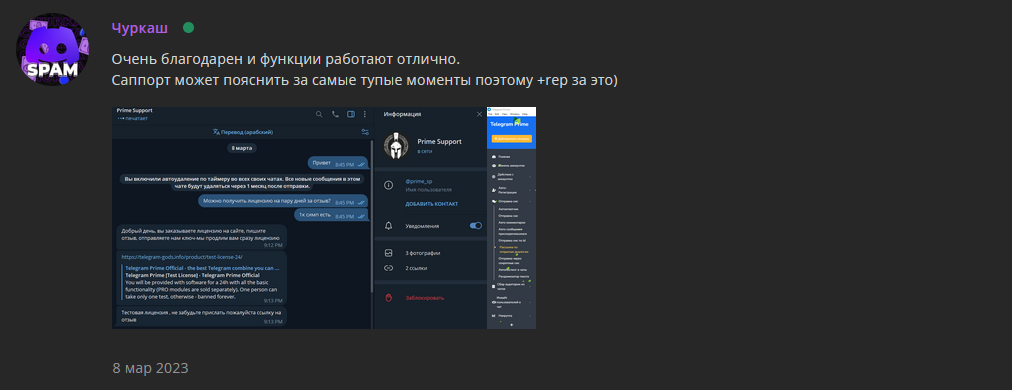Click the orange add accounts button in Telegram Prime

click(x=511, y=139)
